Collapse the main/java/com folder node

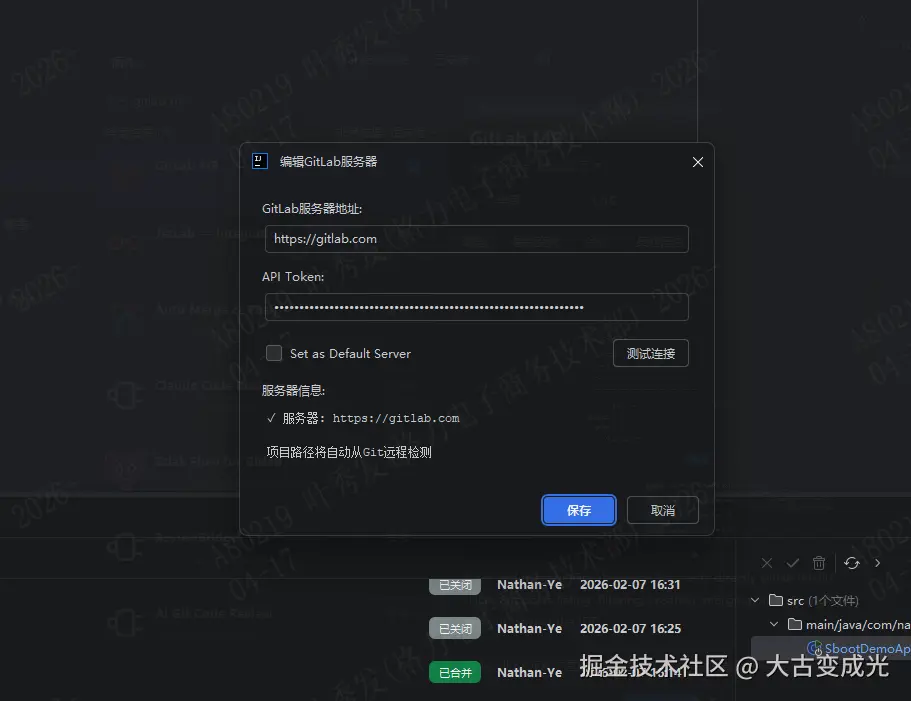coord(772,623)
